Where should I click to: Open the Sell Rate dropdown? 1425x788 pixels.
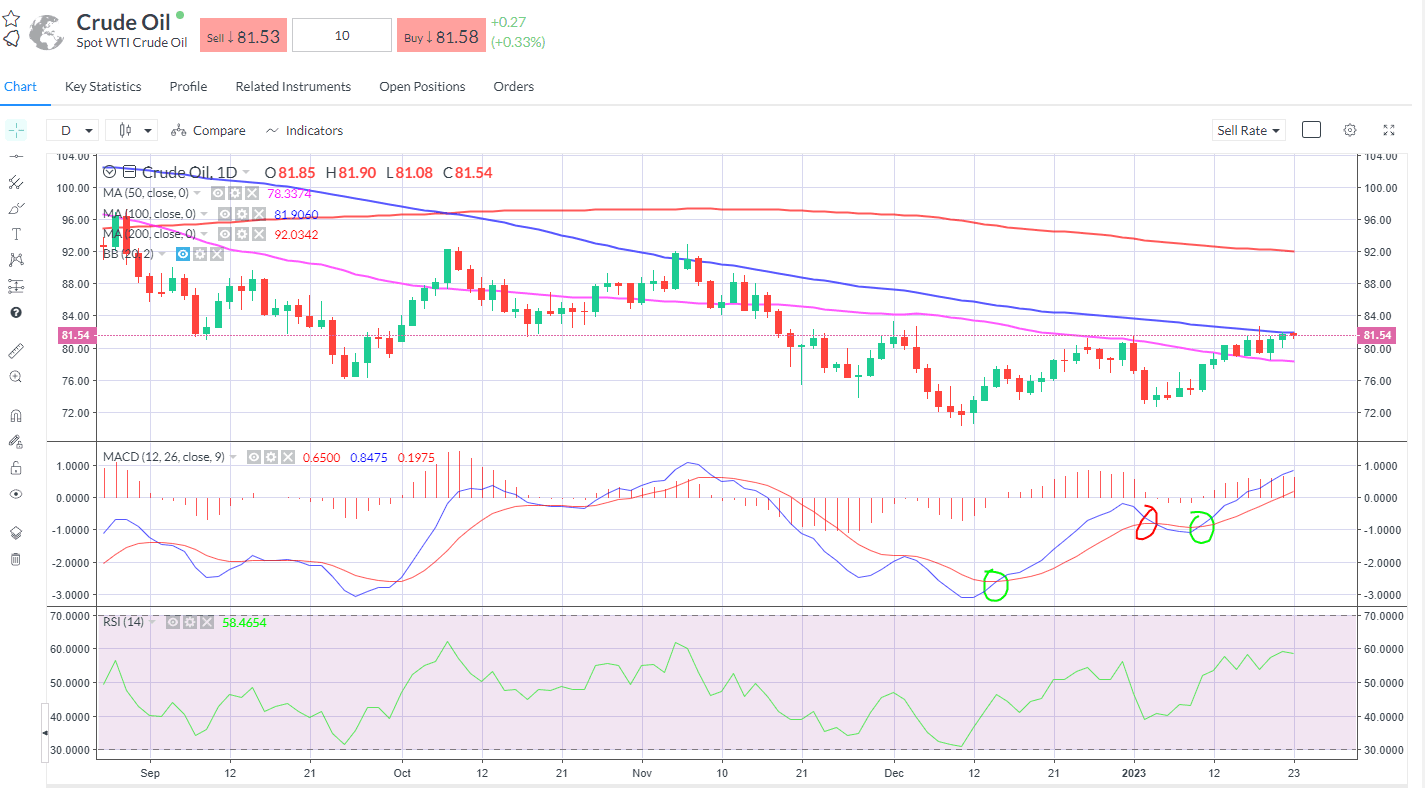click(x=1248, y=130)
